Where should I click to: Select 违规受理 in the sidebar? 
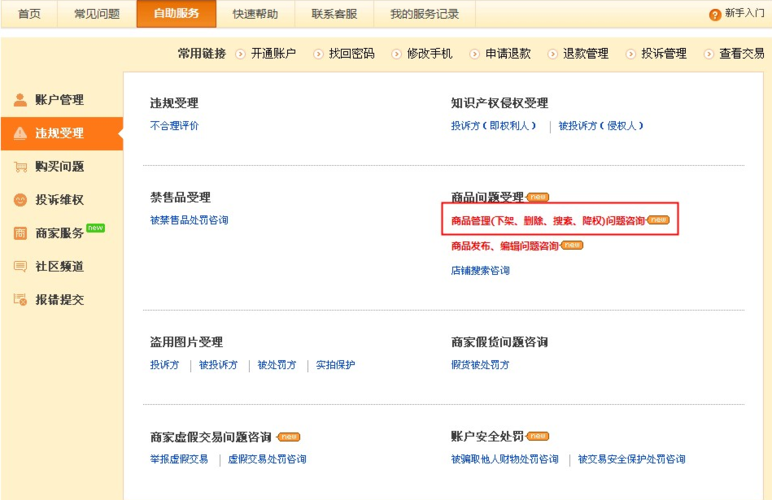coord(62,133)
